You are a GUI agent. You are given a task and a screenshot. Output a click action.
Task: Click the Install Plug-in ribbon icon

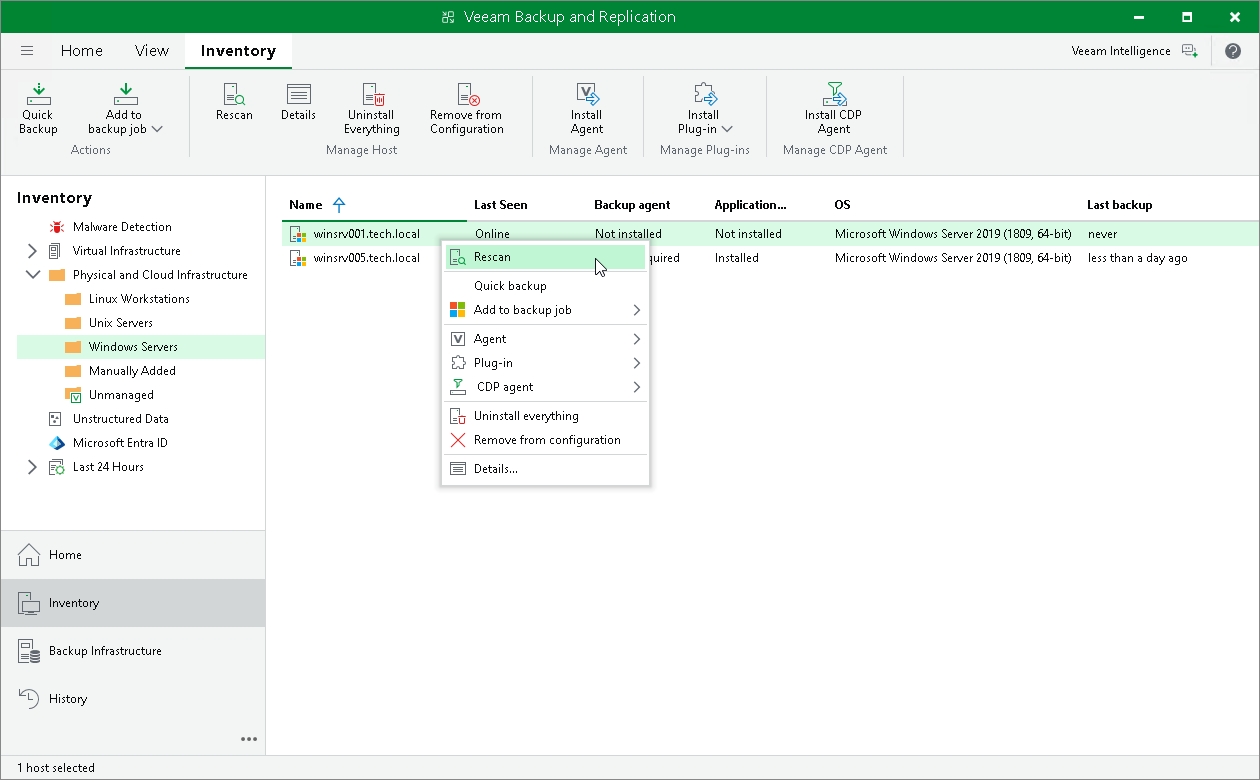click(x=705, y=108)
